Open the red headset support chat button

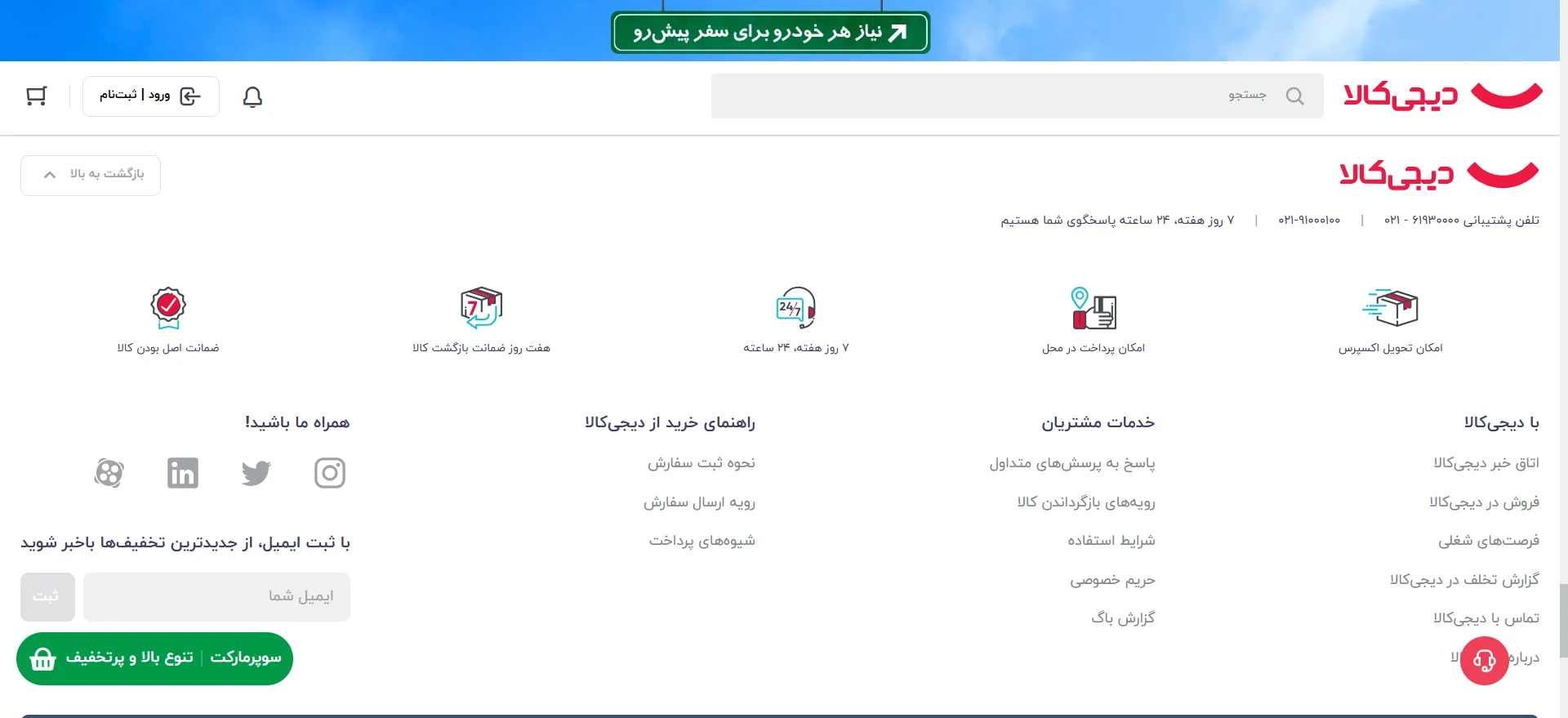[1484, 660]
